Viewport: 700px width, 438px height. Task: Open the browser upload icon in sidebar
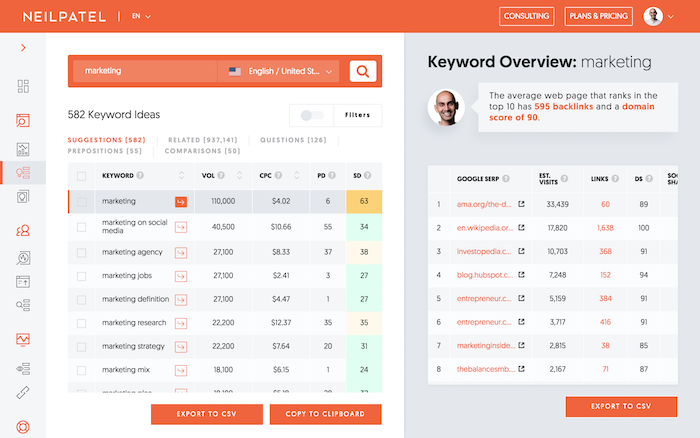23,282
